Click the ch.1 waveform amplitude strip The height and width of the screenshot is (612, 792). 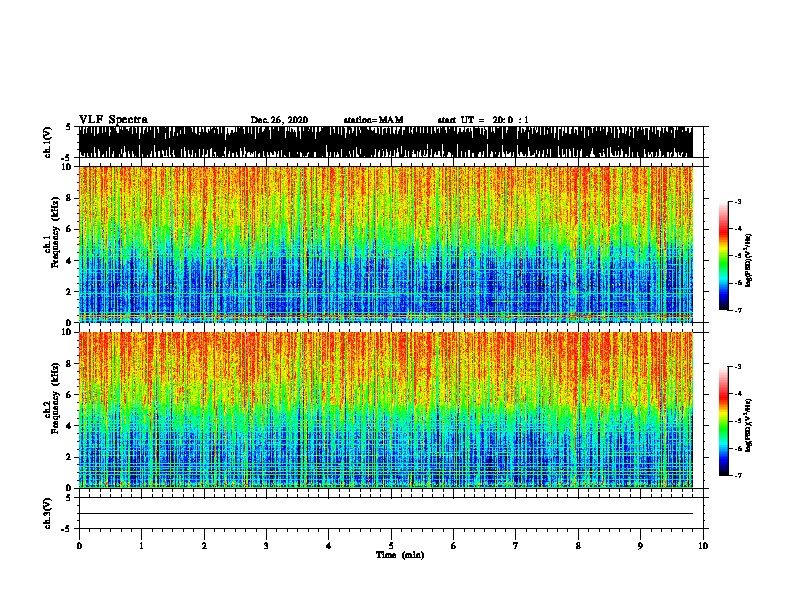(x=385, y=142)
